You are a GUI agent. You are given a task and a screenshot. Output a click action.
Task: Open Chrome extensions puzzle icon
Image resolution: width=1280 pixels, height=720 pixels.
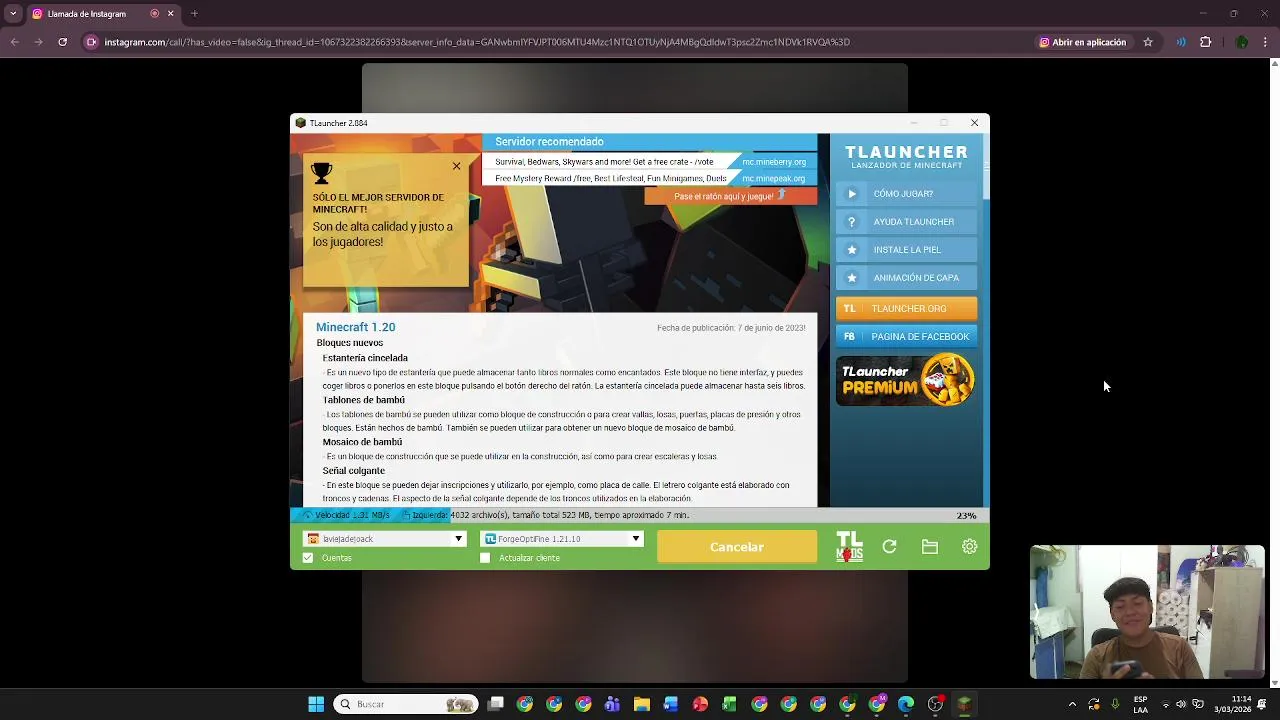(1205, 42)
